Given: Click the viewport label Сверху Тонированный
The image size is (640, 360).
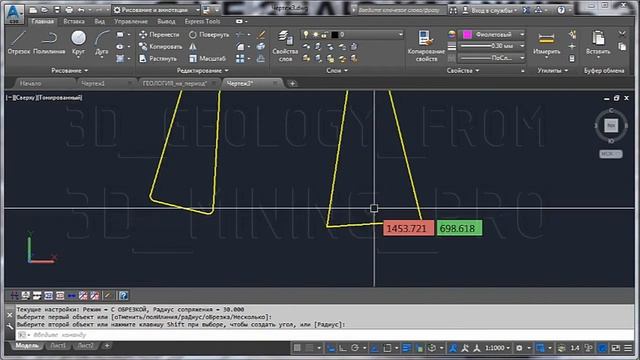Looking at the screenshot, I should coord(44,98).
